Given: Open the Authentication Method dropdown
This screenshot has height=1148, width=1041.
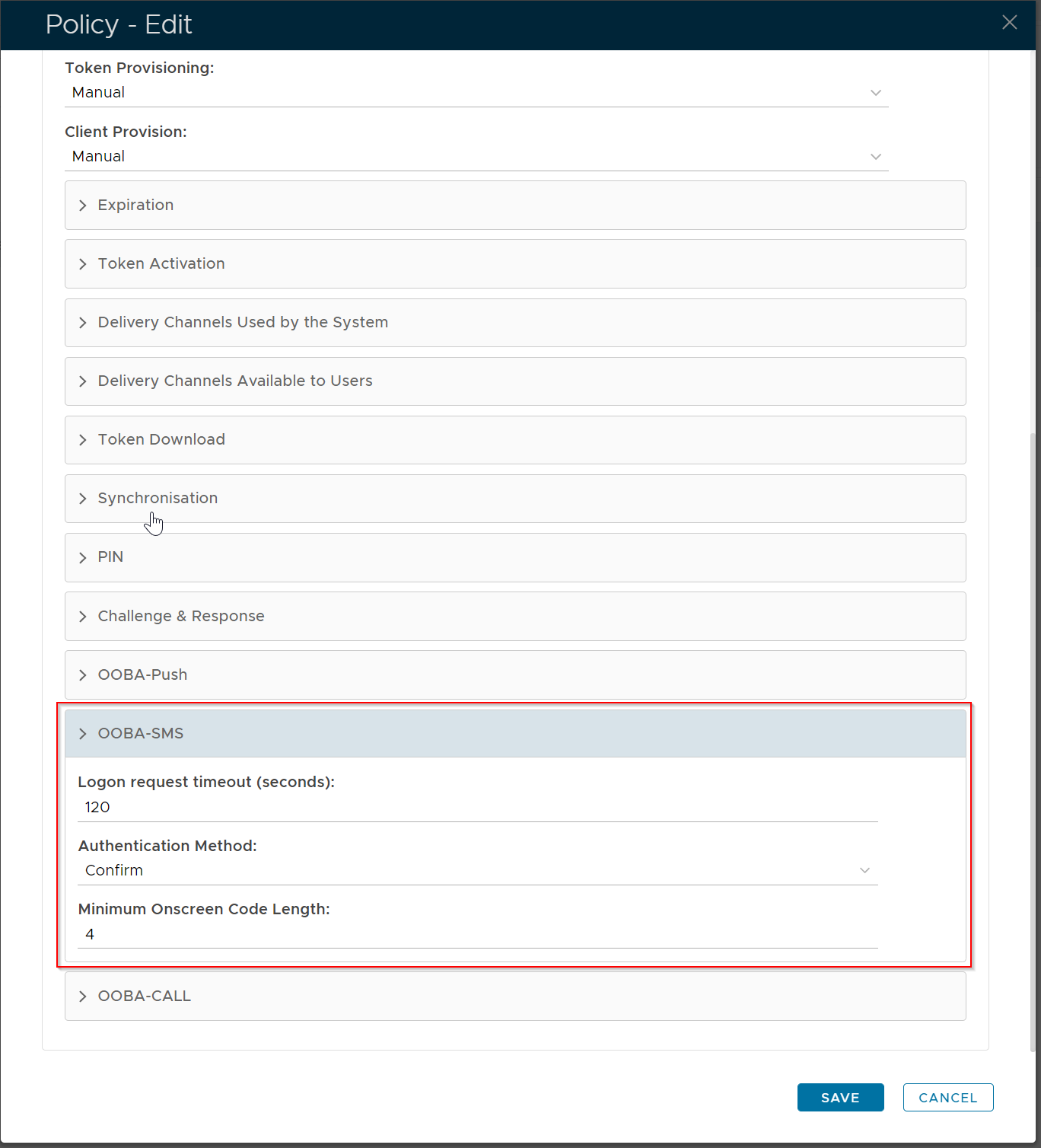Looking at the screenshot, I should (477, 871).
